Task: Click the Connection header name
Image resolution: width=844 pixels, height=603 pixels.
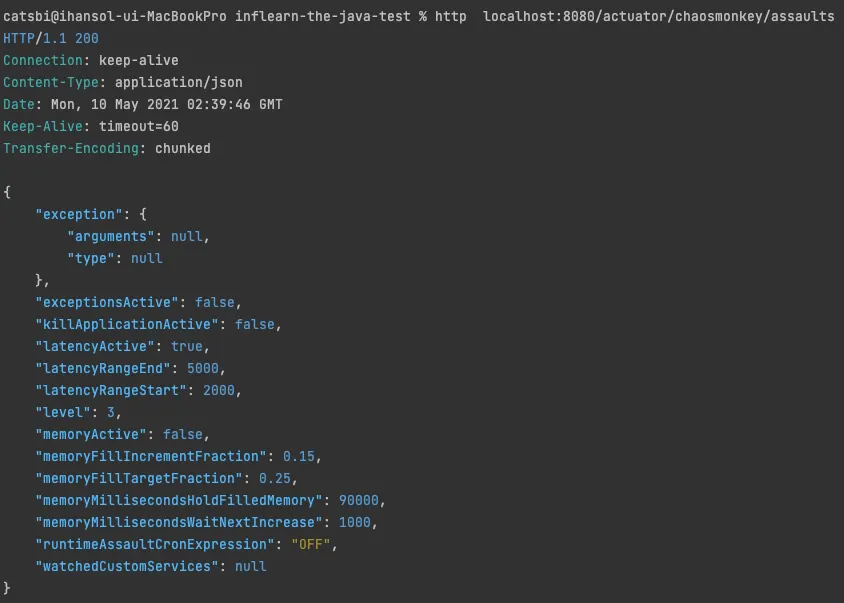Action: (46, 60)
